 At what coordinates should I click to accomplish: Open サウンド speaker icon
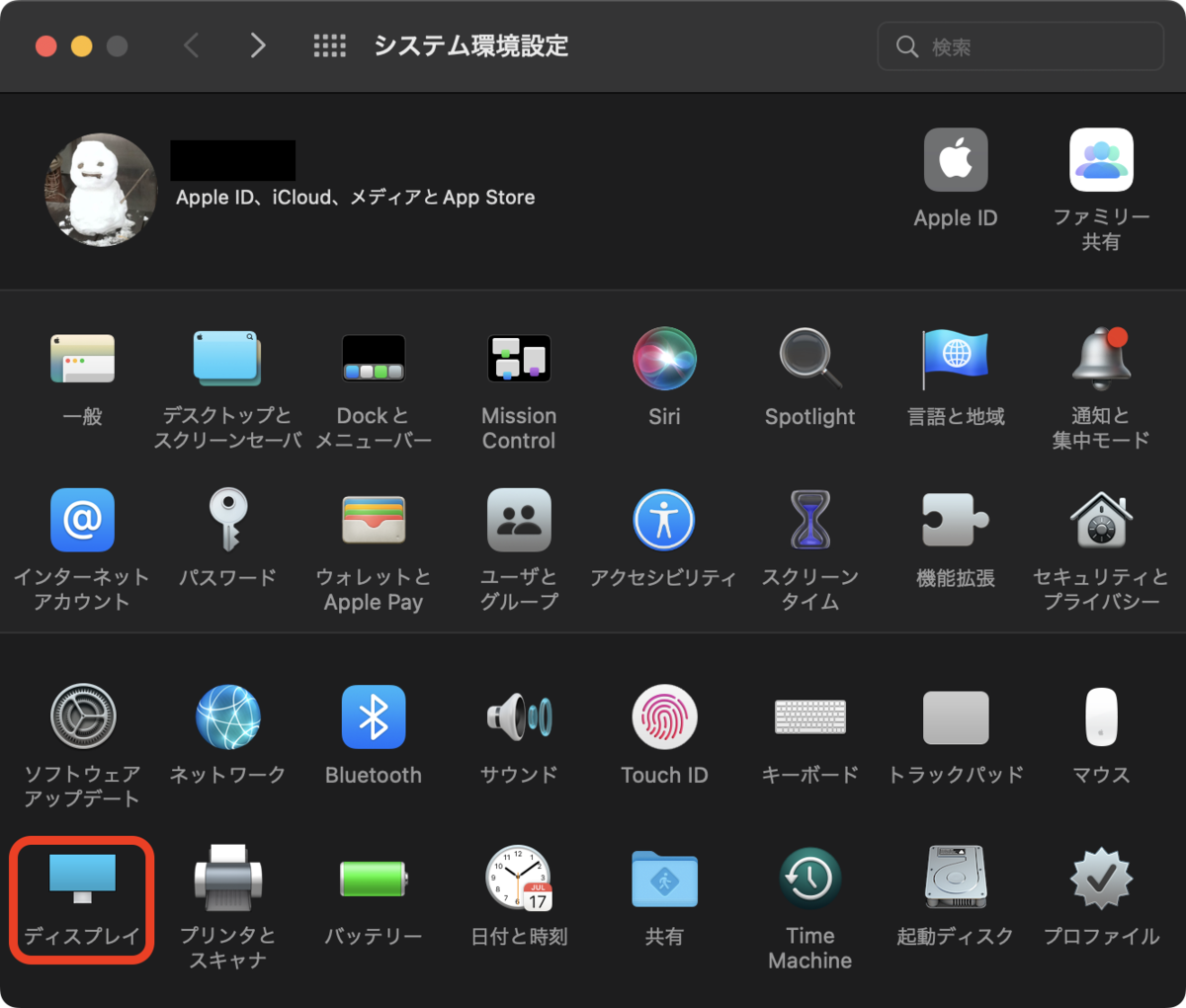(x=519, y=716)
